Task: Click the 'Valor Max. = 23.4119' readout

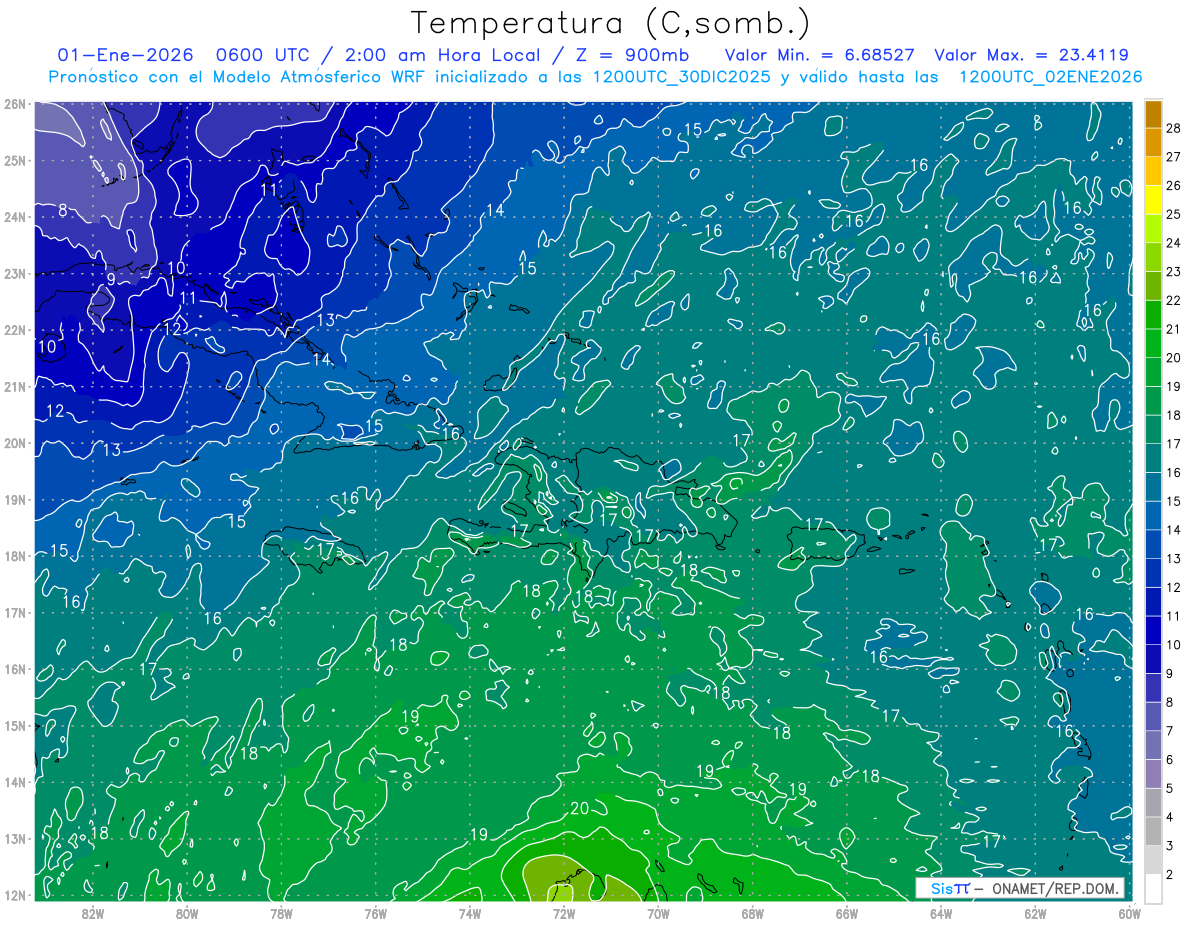Action: pos(1032,55)
